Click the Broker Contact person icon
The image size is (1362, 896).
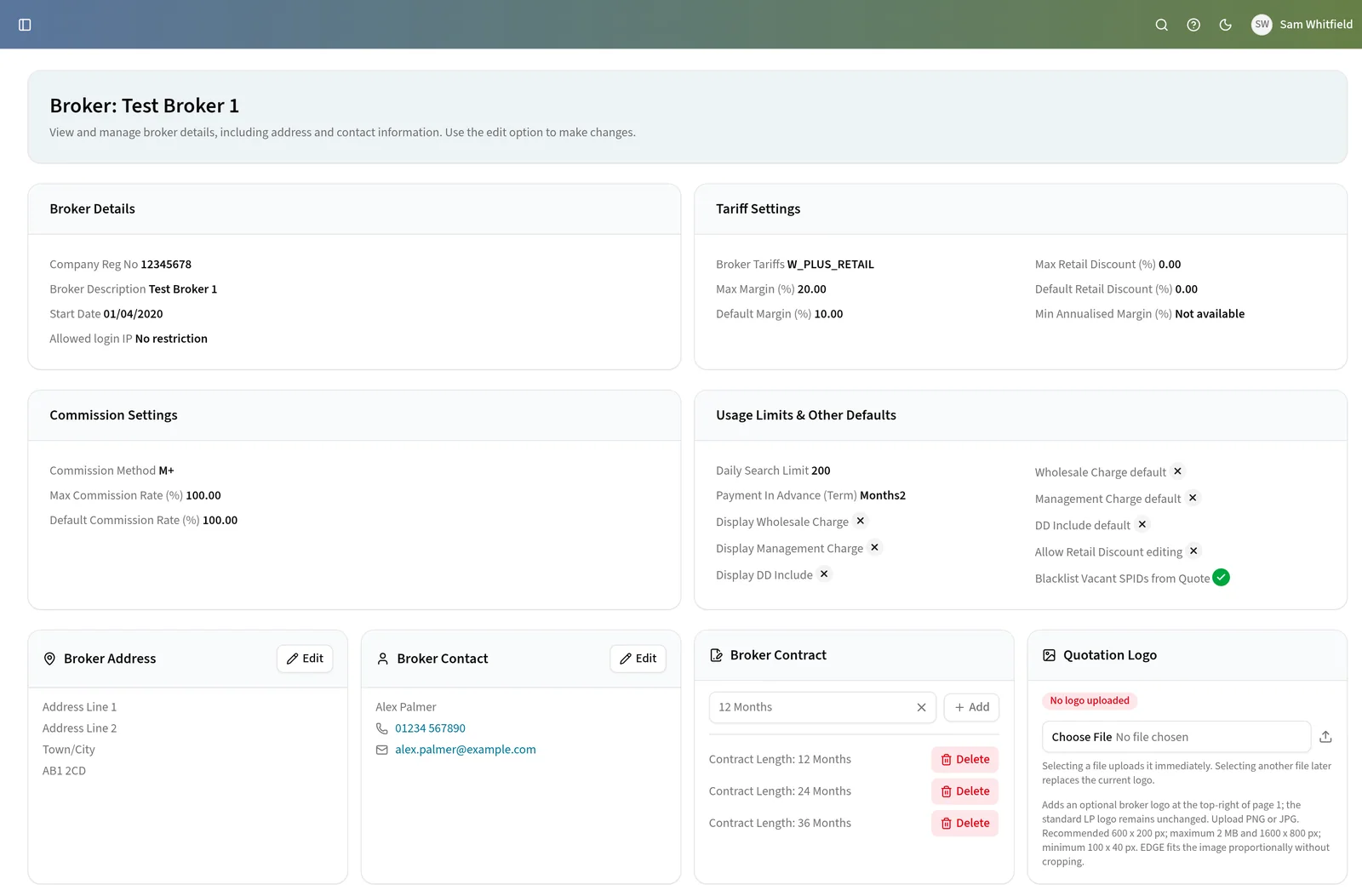(x=382, y=659)
